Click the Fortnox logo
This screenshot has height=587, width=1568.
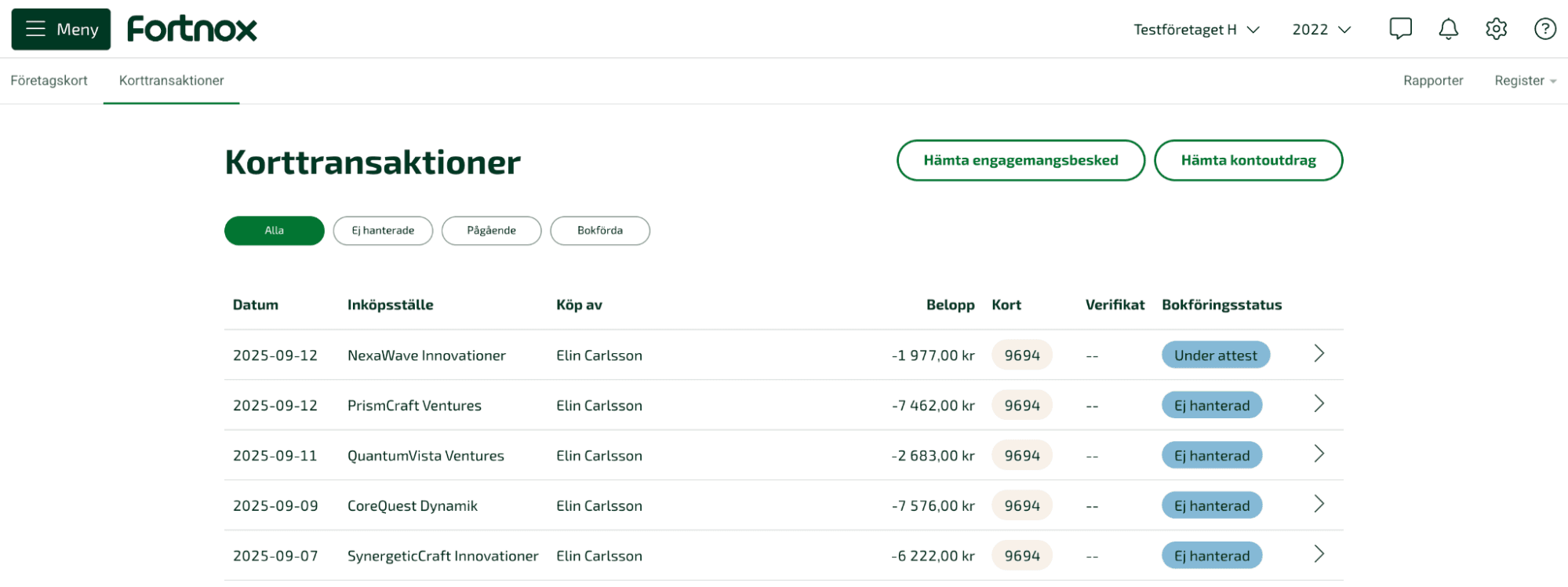coord(192,29)
